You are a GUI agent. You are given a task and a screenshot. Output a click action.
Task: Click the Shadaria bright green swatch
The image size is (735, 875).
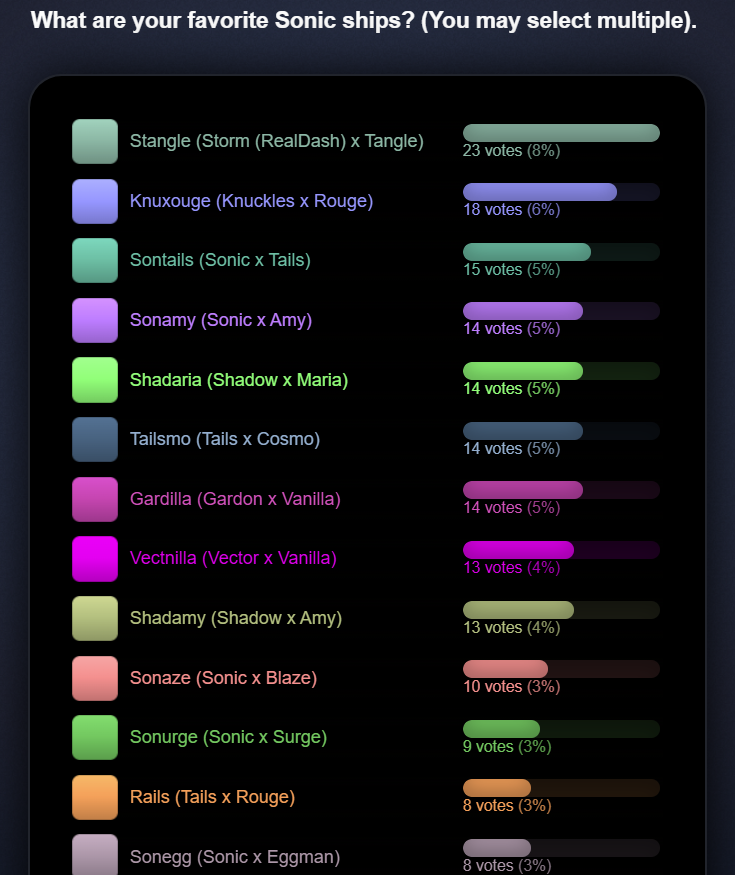coord(95,380)
